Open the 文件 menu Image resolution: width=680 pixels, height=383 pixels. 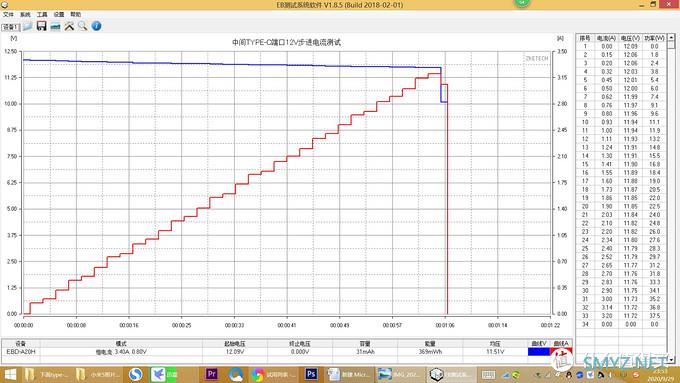click(8, 14)
